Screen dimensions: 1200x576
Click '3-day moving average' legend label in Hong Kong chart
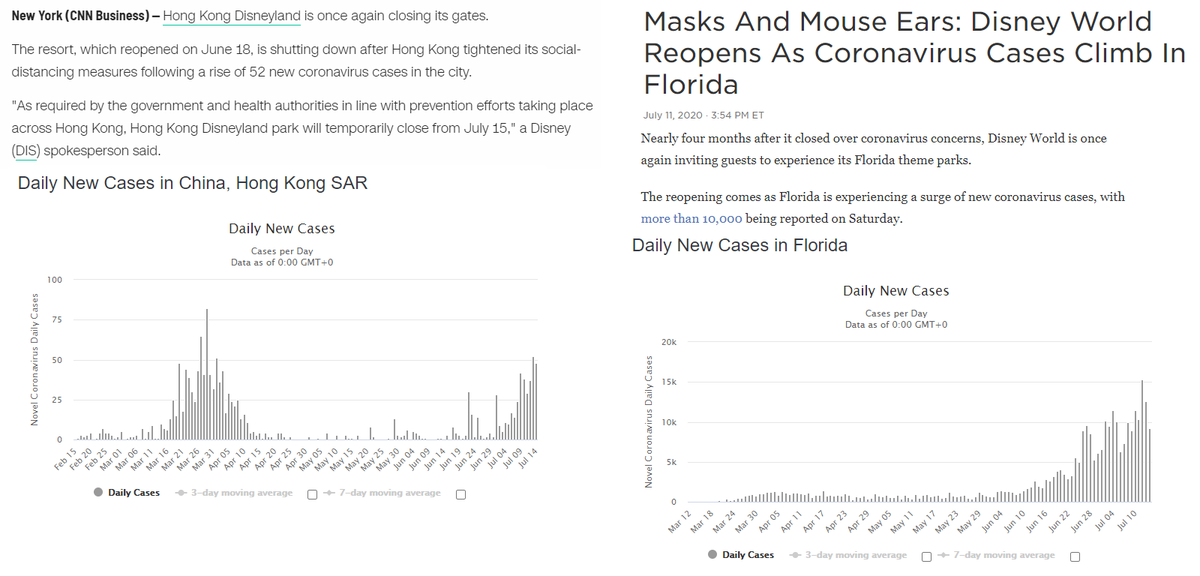tap(242, 493)
